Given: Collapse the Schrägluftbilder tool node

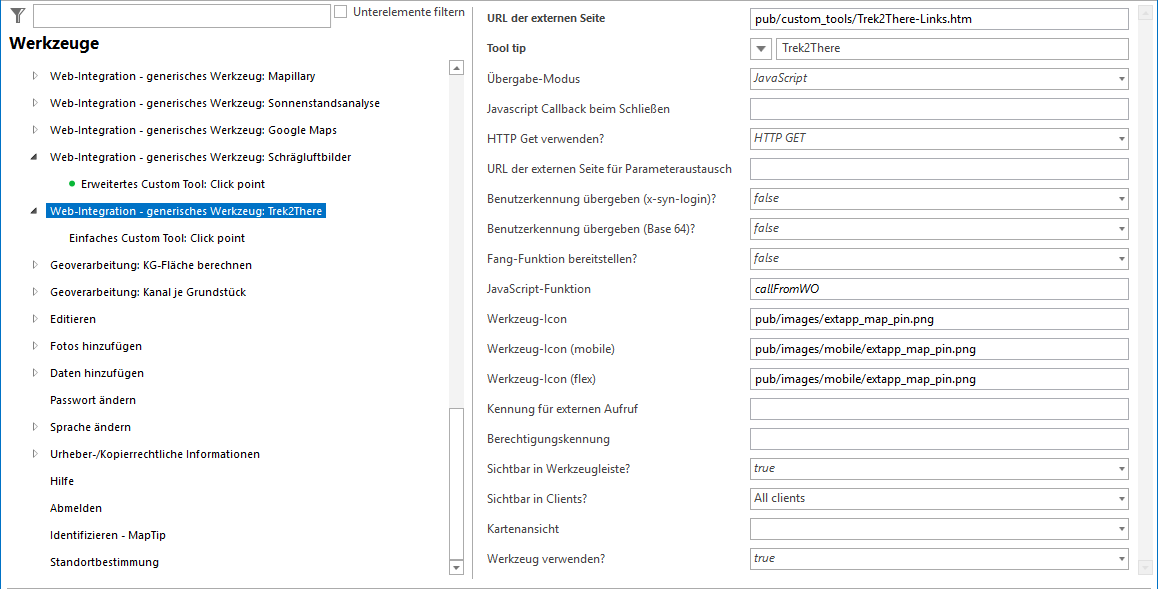Looking at the screenshot, I should pyautogui.click(x=35, y=157).
